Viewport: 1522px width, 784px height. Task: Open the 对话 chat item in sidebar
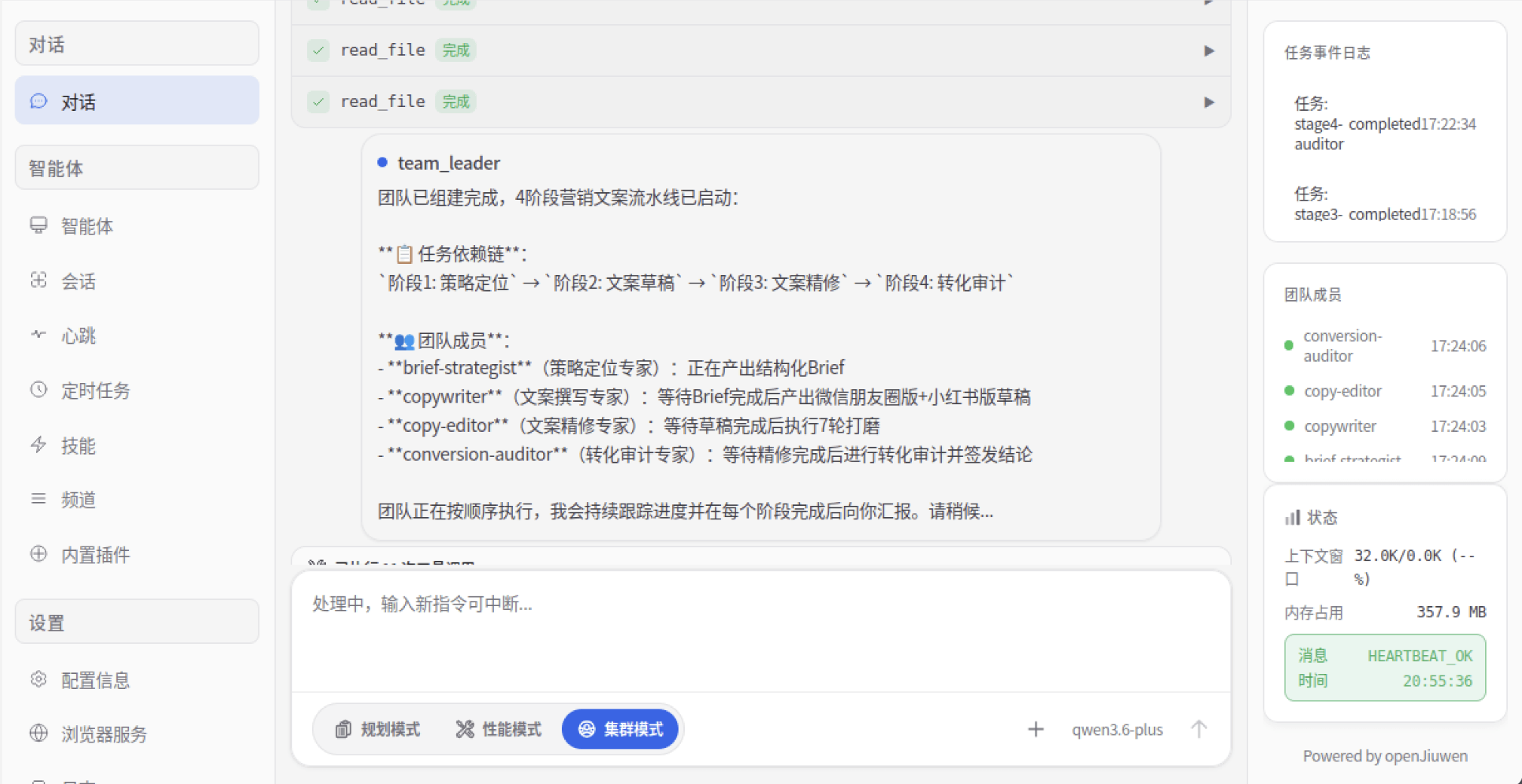137,101
